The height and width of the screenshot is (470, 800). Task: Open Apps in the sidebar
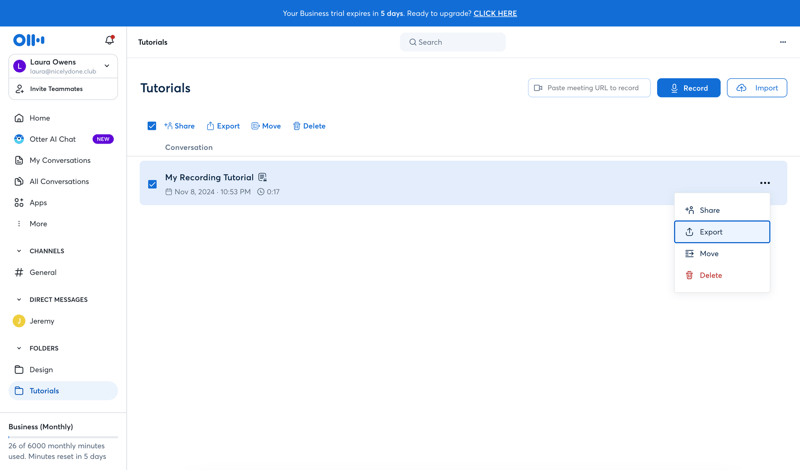(38, 203)
